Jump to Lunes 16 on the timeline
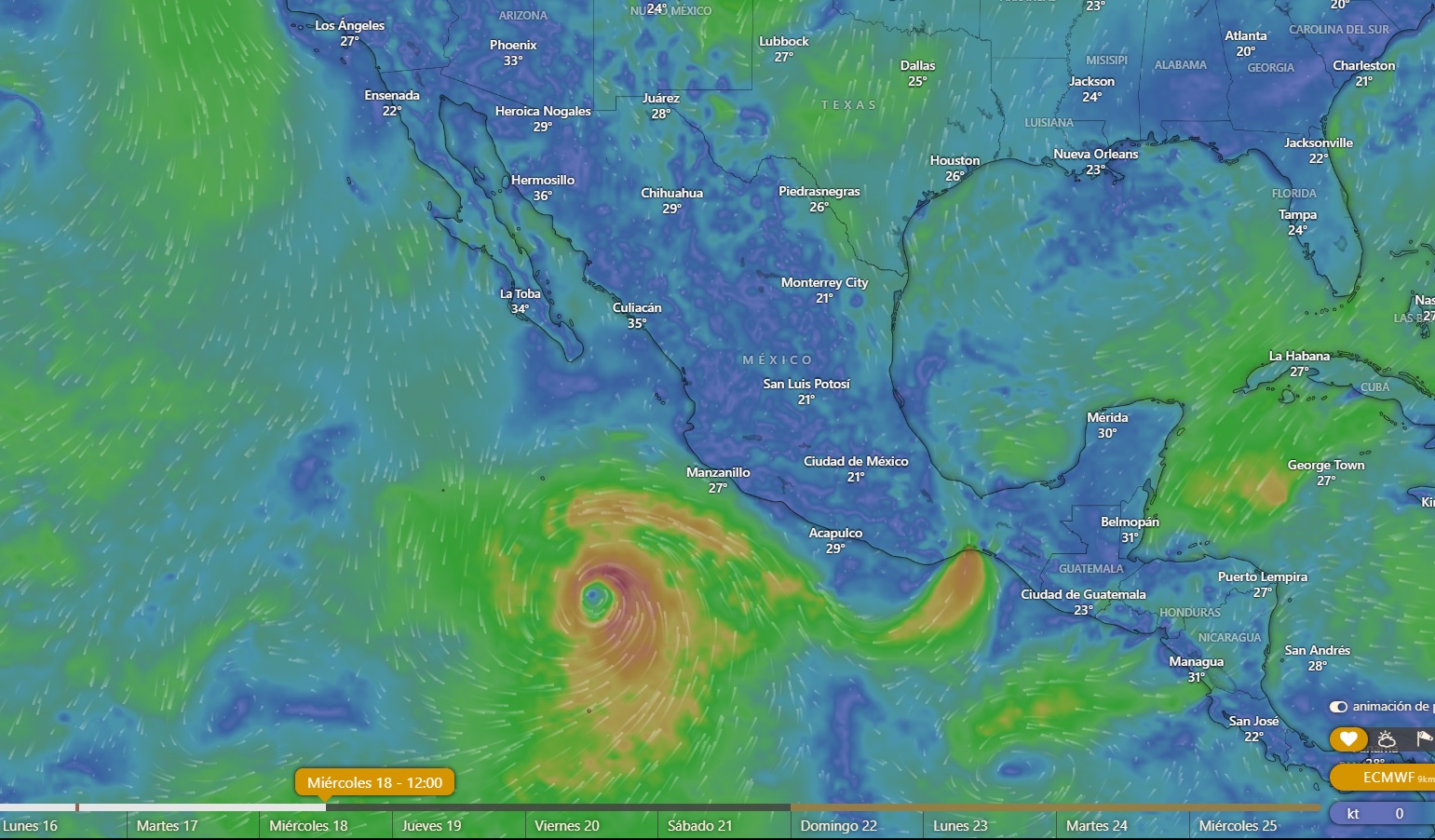Viewport: 1435px width, 840px height. tap(30, 825)
